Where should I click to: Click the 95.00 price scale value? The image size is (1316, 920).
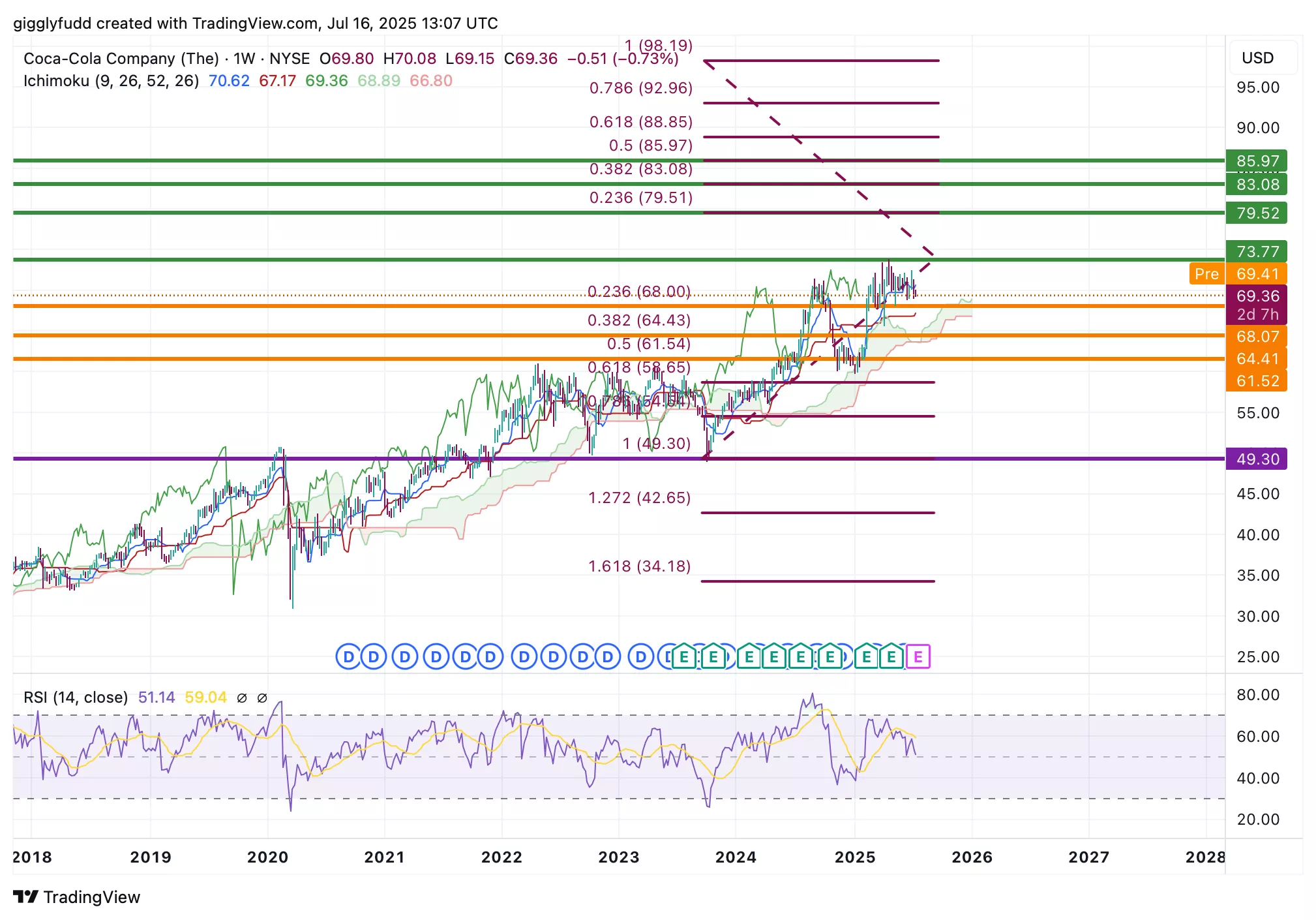tap(1258, 87)
